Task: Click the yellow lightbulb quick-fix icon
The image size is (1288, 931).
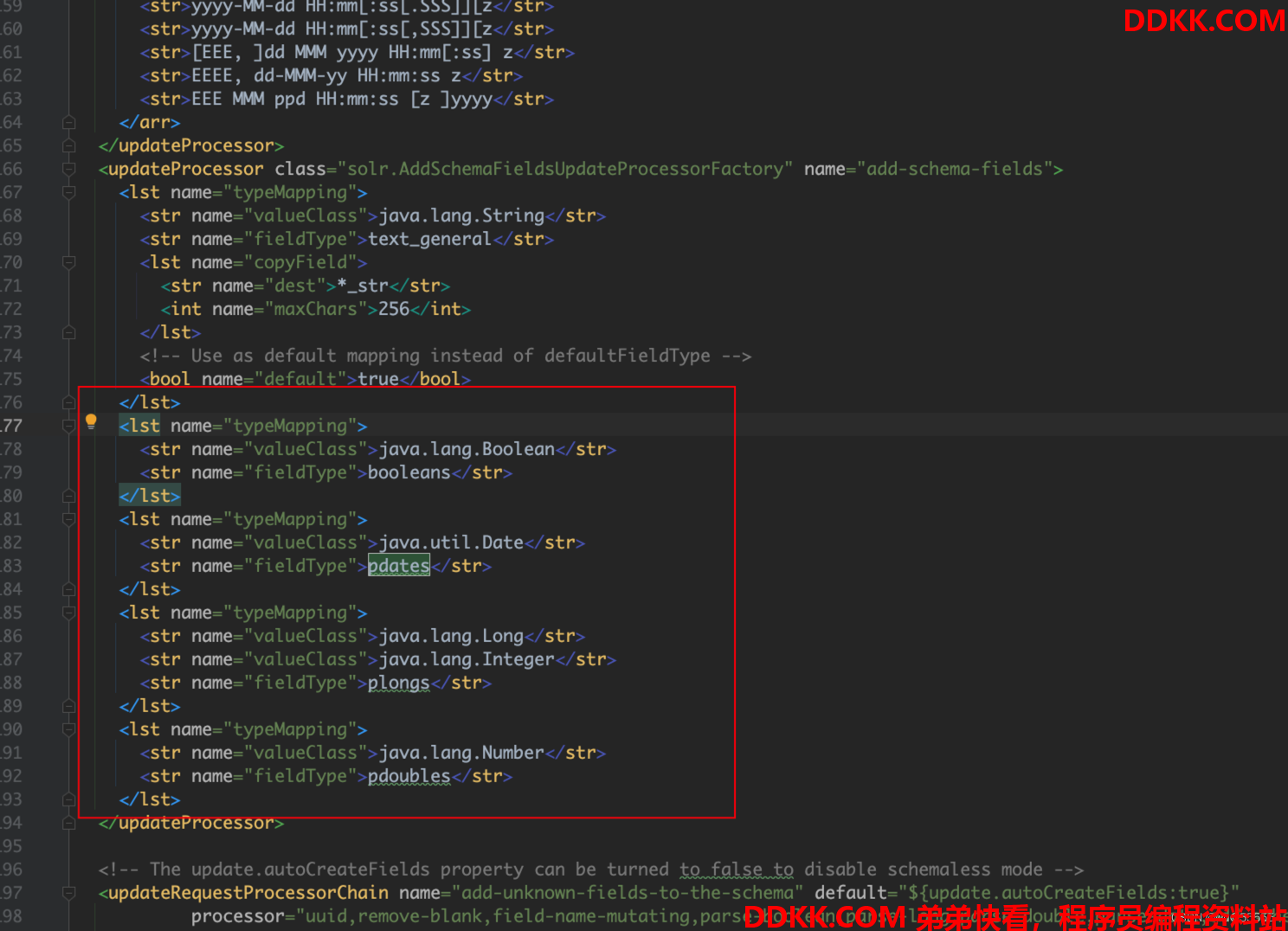Action: (91, 421)
